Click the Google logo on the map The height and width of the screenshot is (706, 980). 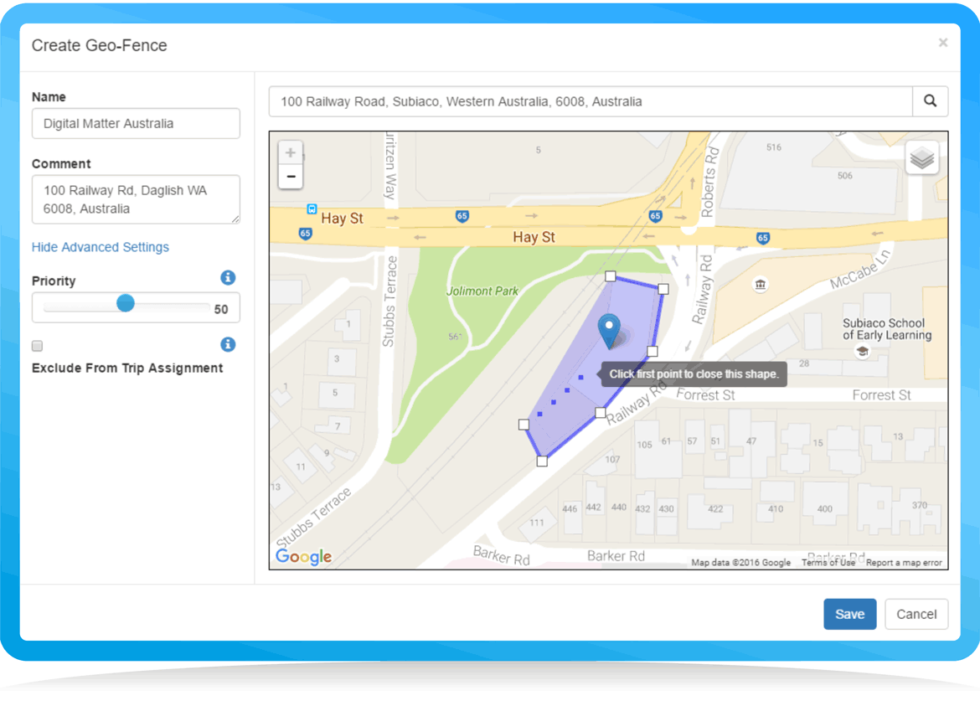tap(303, 557)
